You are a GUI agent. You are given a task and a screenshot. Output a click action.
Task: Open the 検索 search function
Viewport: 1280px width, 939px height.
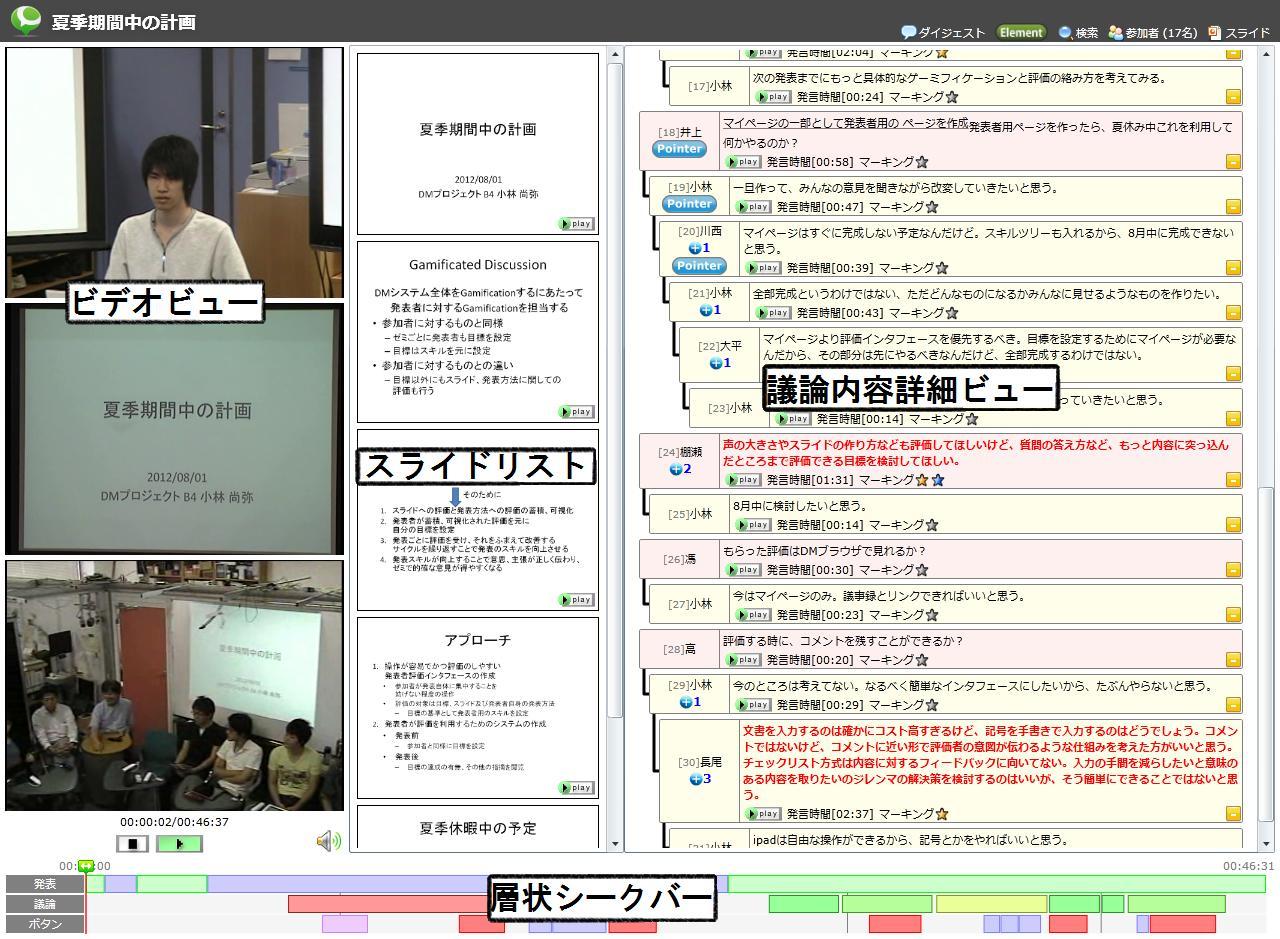1078,33
